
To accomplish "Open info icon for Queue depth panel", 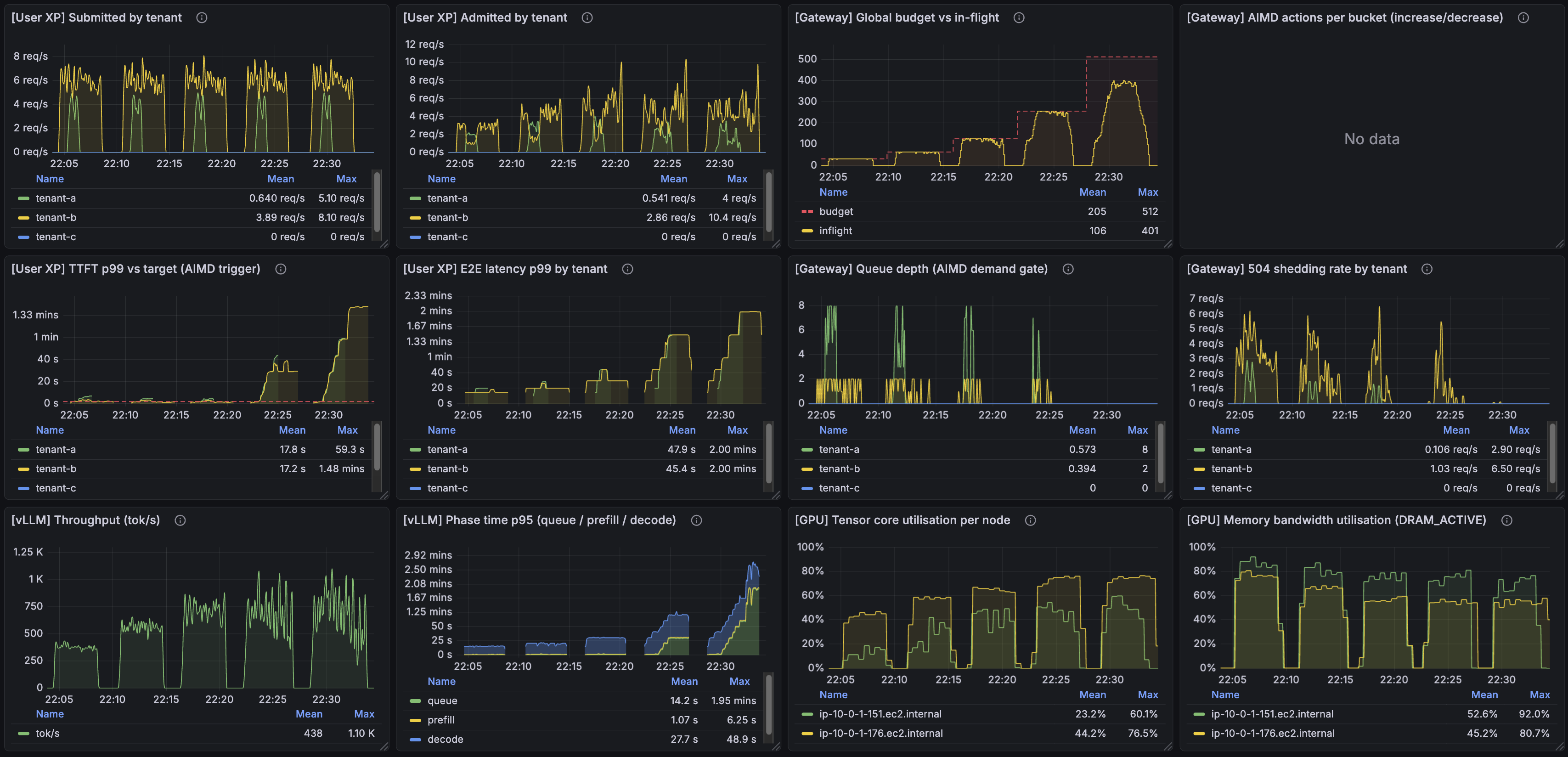I will (1068, 269).
